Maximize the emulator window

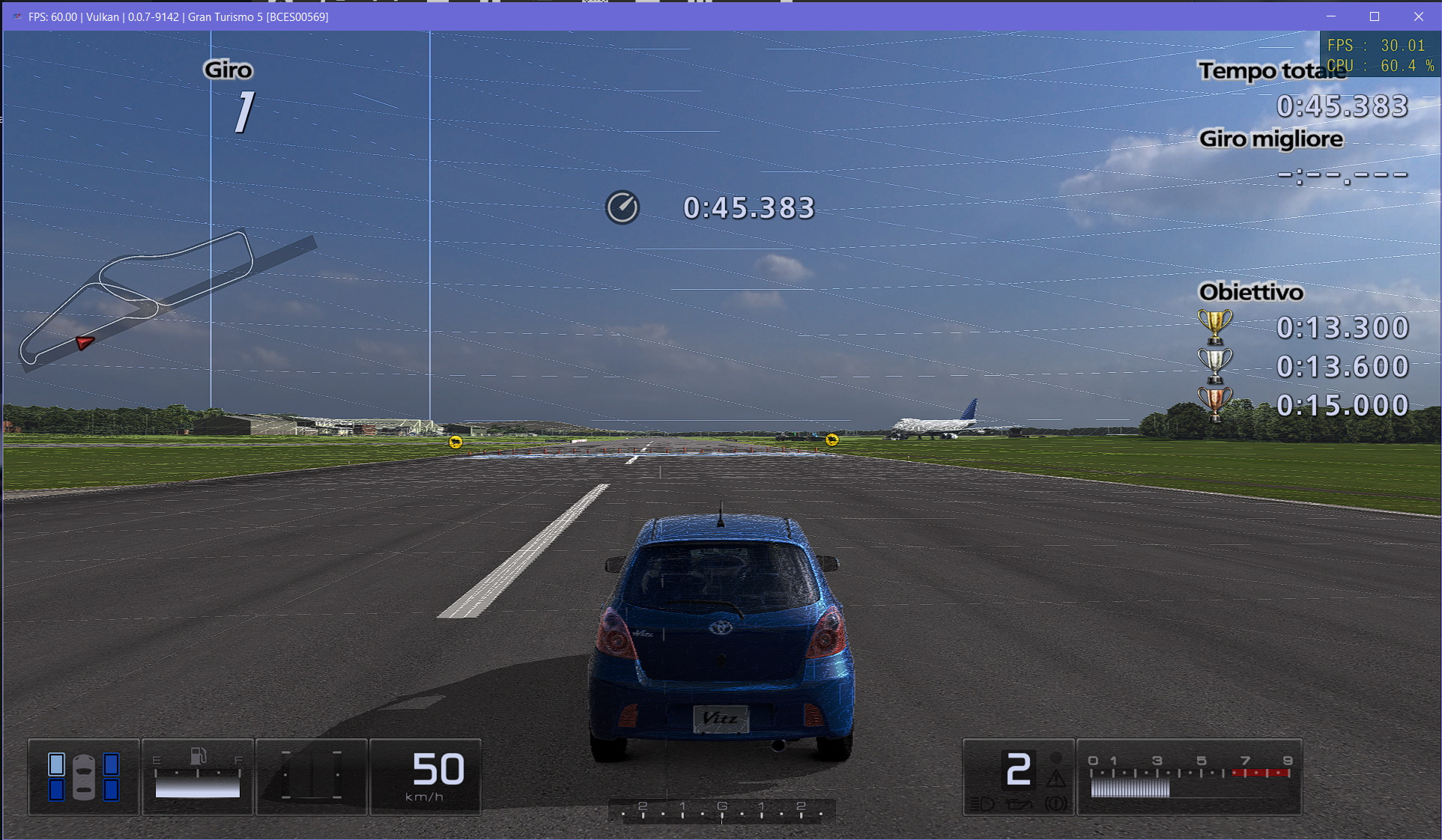1375,16
